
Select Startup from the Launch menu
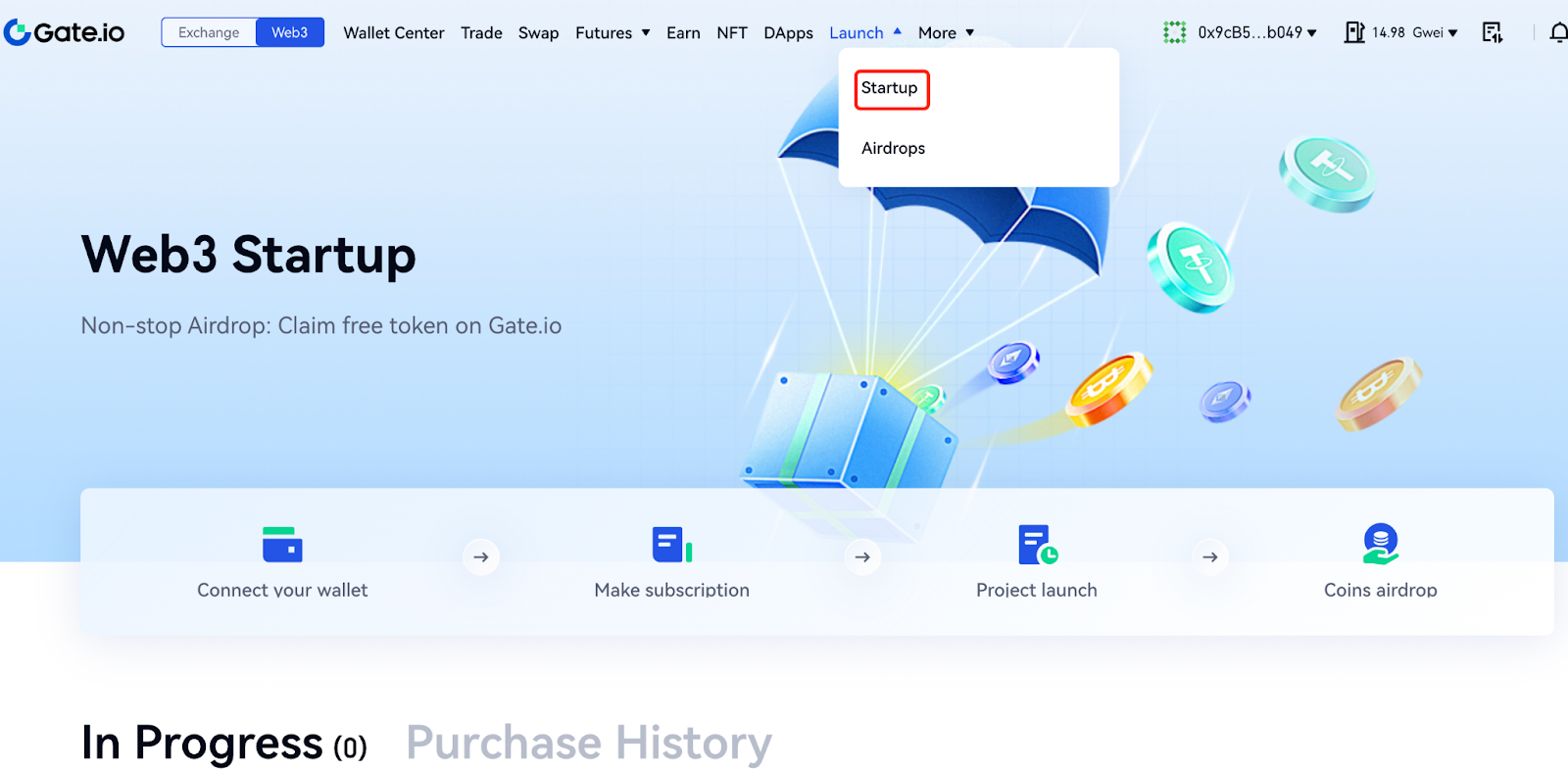pyautogui.click(x=890, y=88)
